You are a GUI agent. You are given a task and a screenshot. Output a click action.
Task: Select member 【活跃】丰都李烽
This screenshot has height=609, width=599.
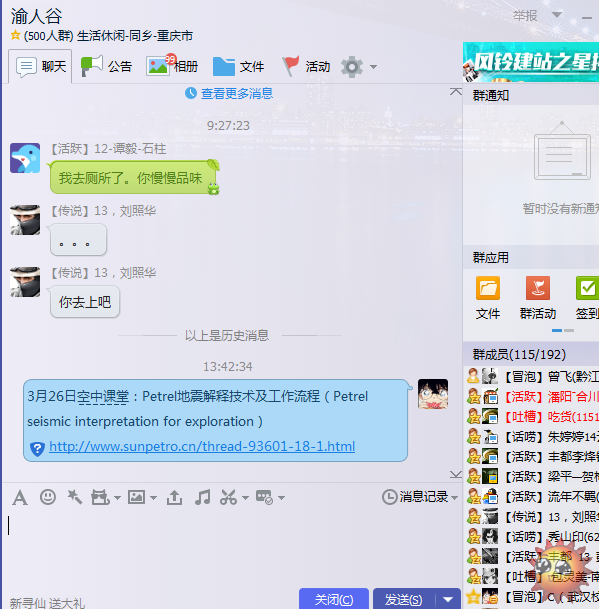(x=532, y=457)
